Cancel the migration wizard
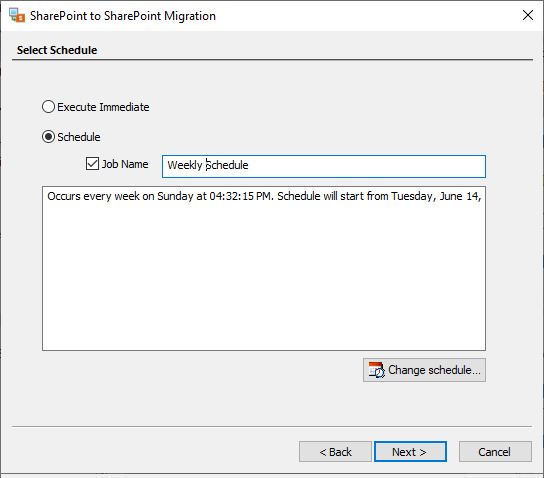The height and width of the screenshot is (478, 544). 495,452
